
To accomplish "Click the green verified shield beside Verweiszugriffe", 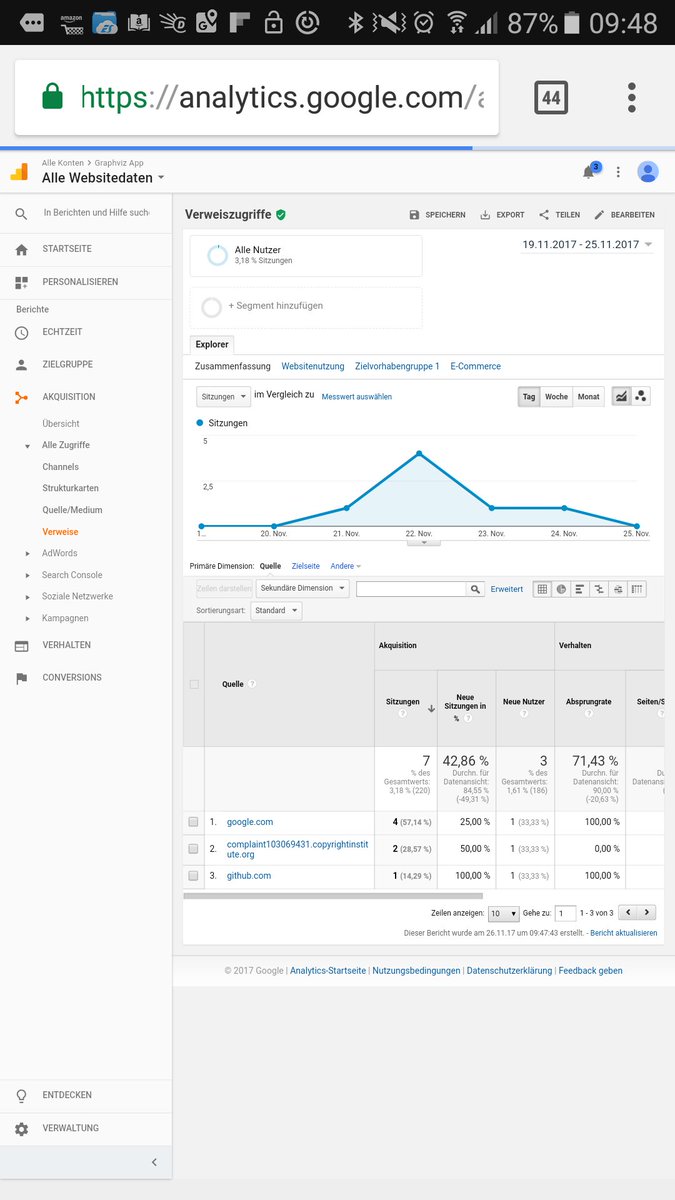I will coord(281,215).
